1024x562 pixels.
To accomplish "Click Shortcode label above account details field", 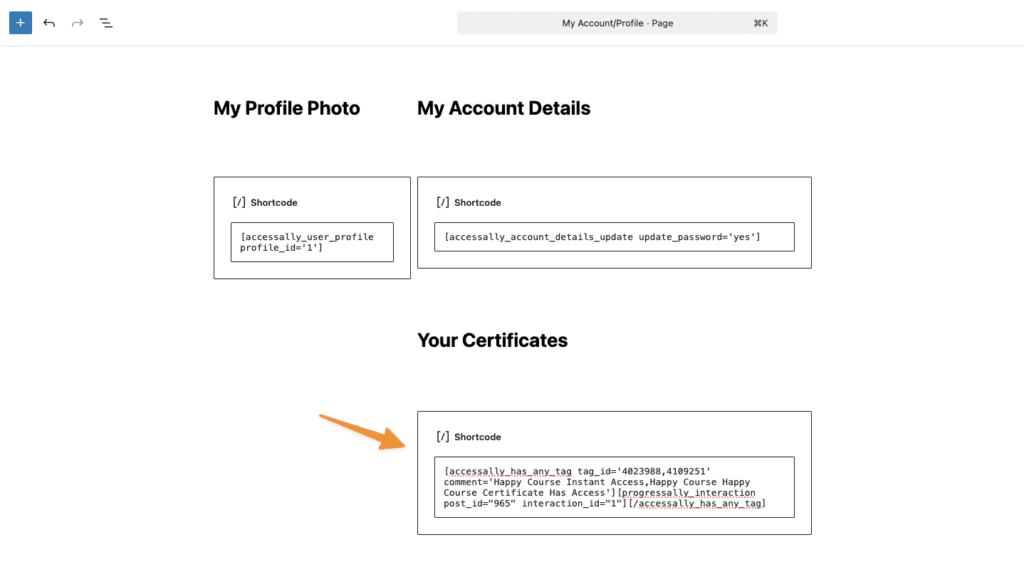I will pos(478,203).
